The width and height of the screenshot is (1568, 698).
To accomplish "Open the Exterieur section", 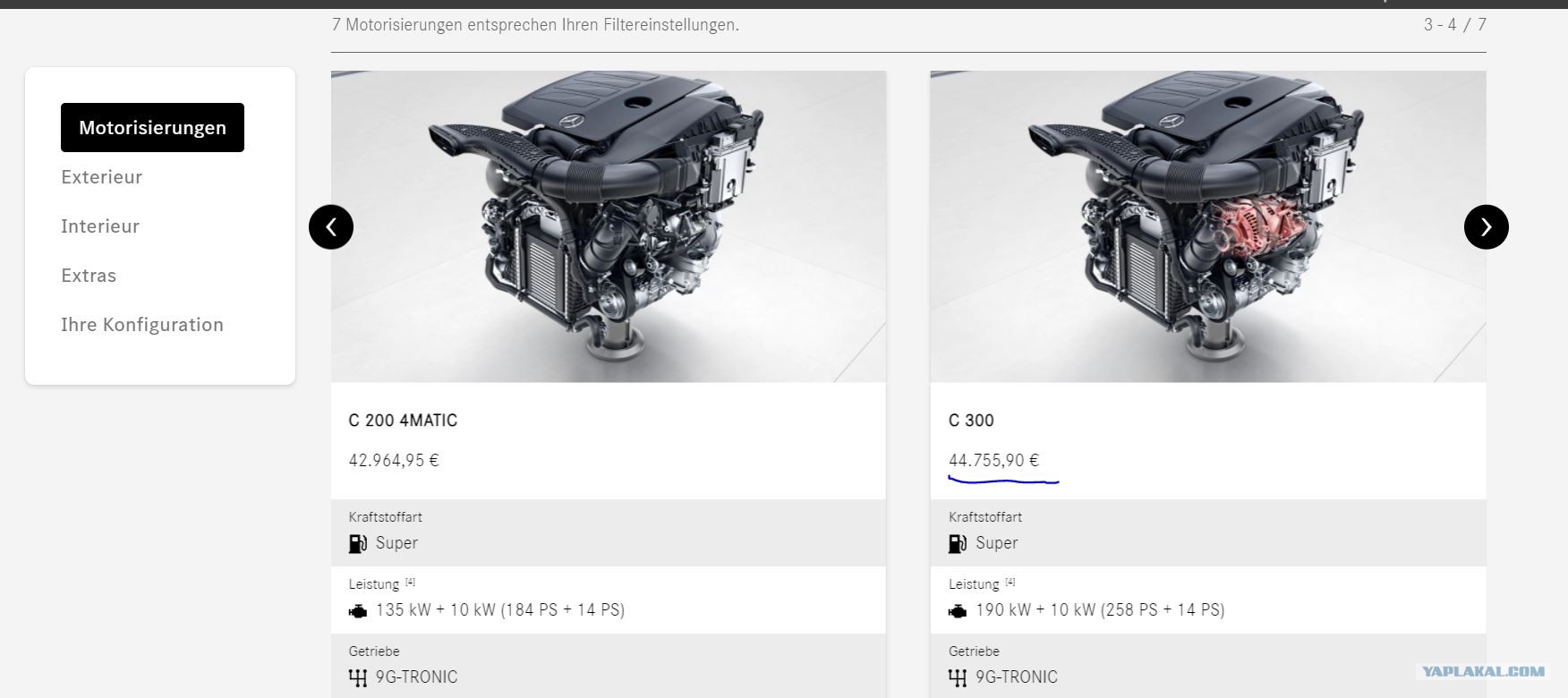I will coord(102,177).
